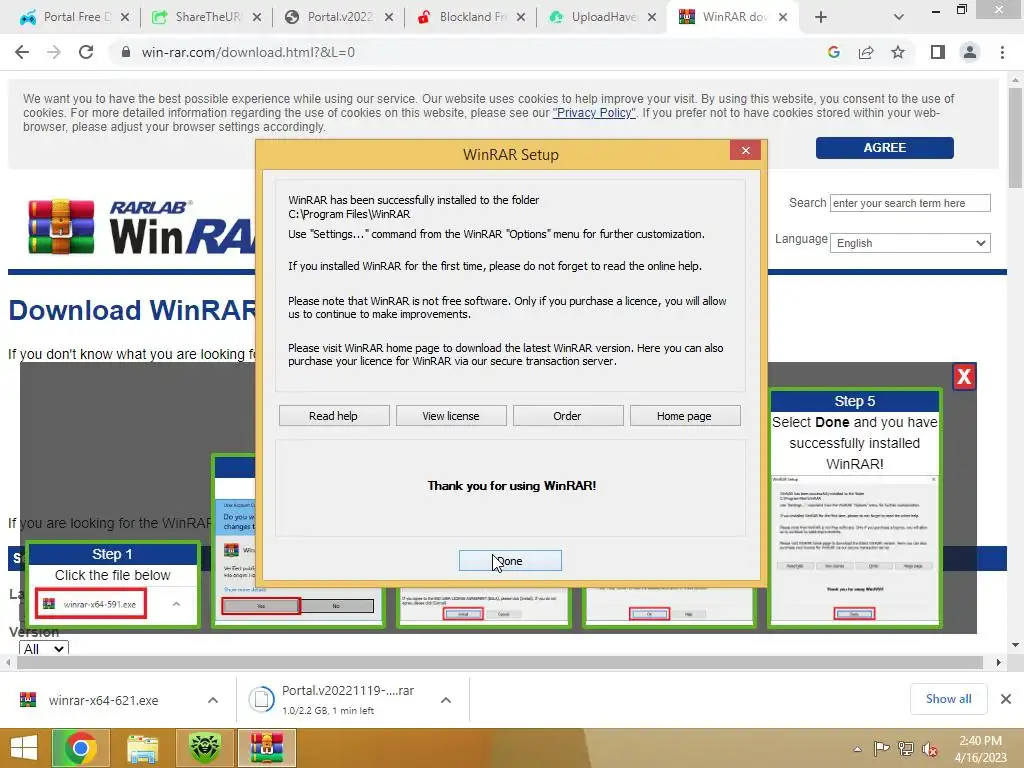Screen dimensions: 1024x768
Task: Click the horizontal page scrollbar
Action: (x=500, y=662)
